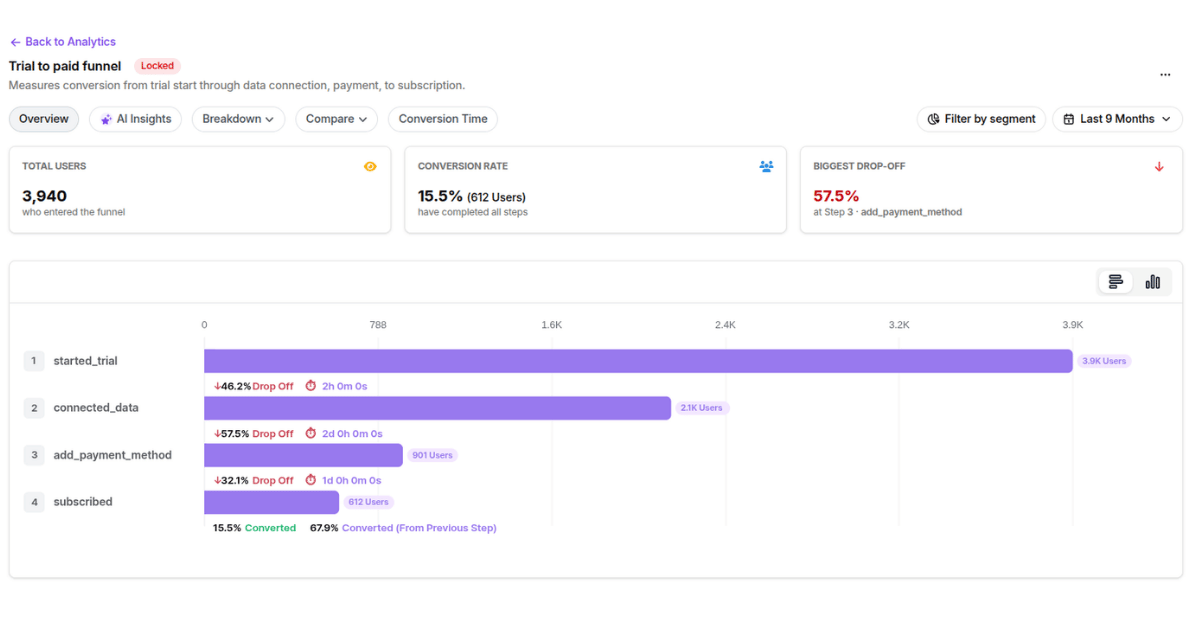Screen dimensions: 1200x630
Task: Click the timer icon beside 1d 0h 0m 0s
Action: pos(311,480)
